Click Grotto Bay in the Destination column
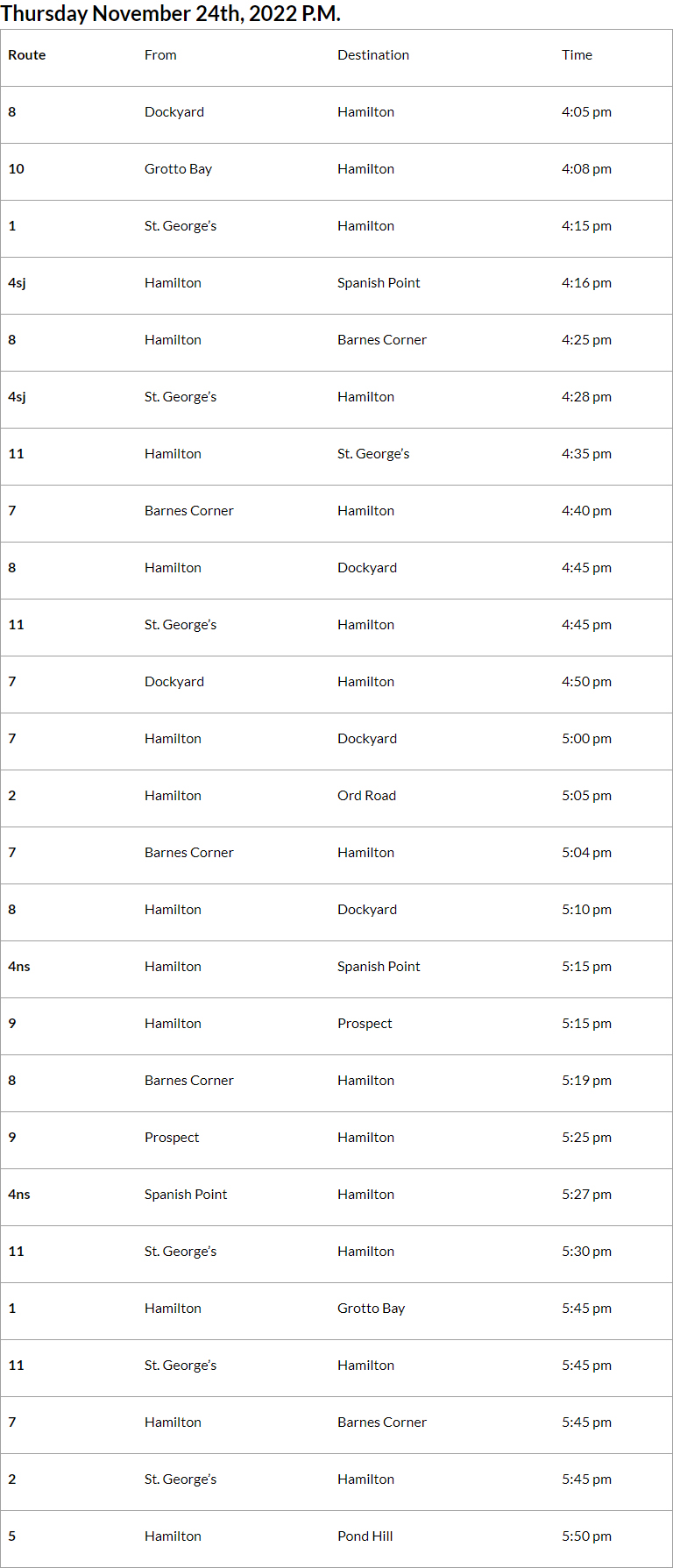Image resolution: width=673 pixels, height=1568 pixels. (371, 1309)
